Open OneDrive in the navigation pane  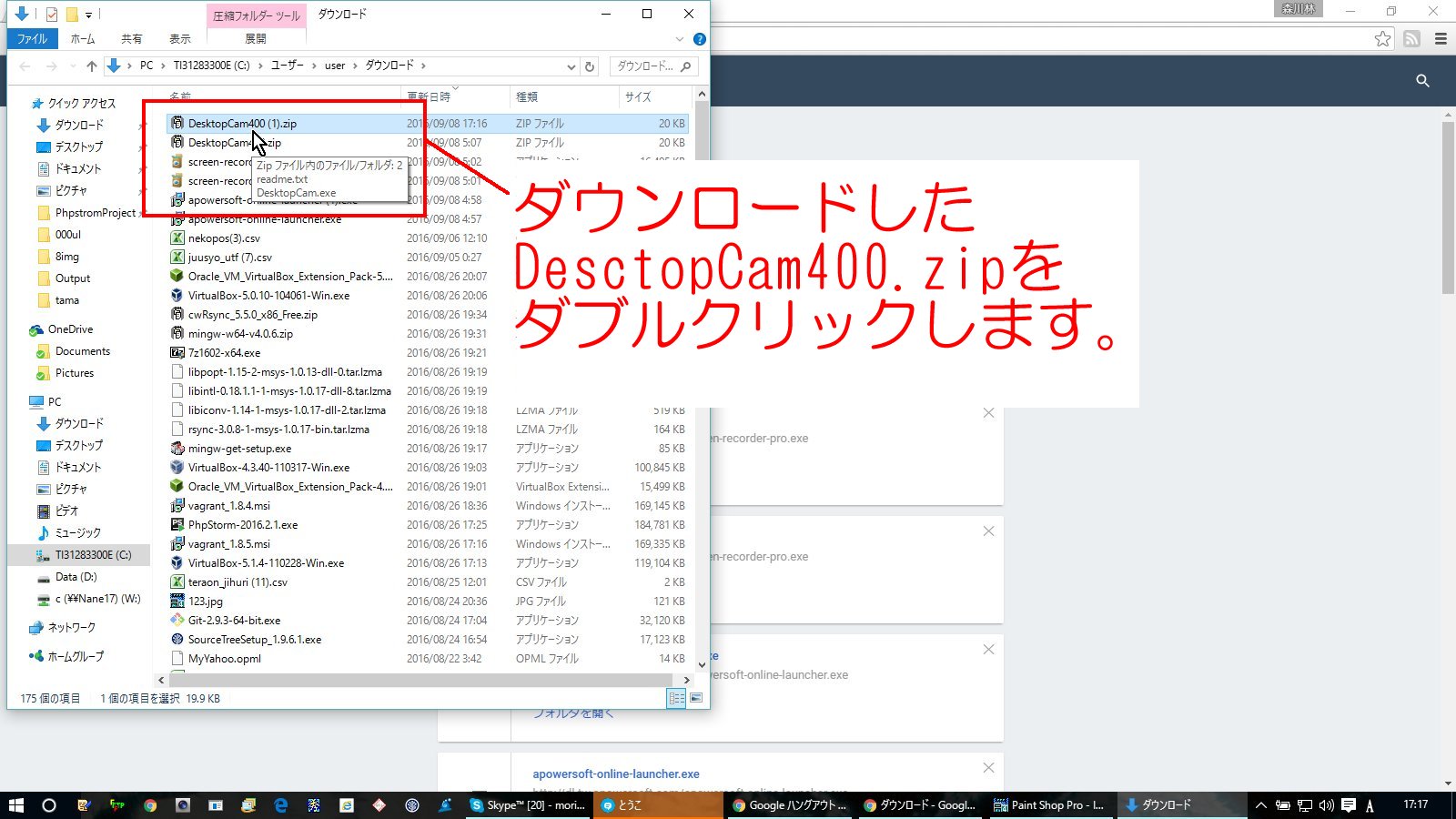pos(70,329)
